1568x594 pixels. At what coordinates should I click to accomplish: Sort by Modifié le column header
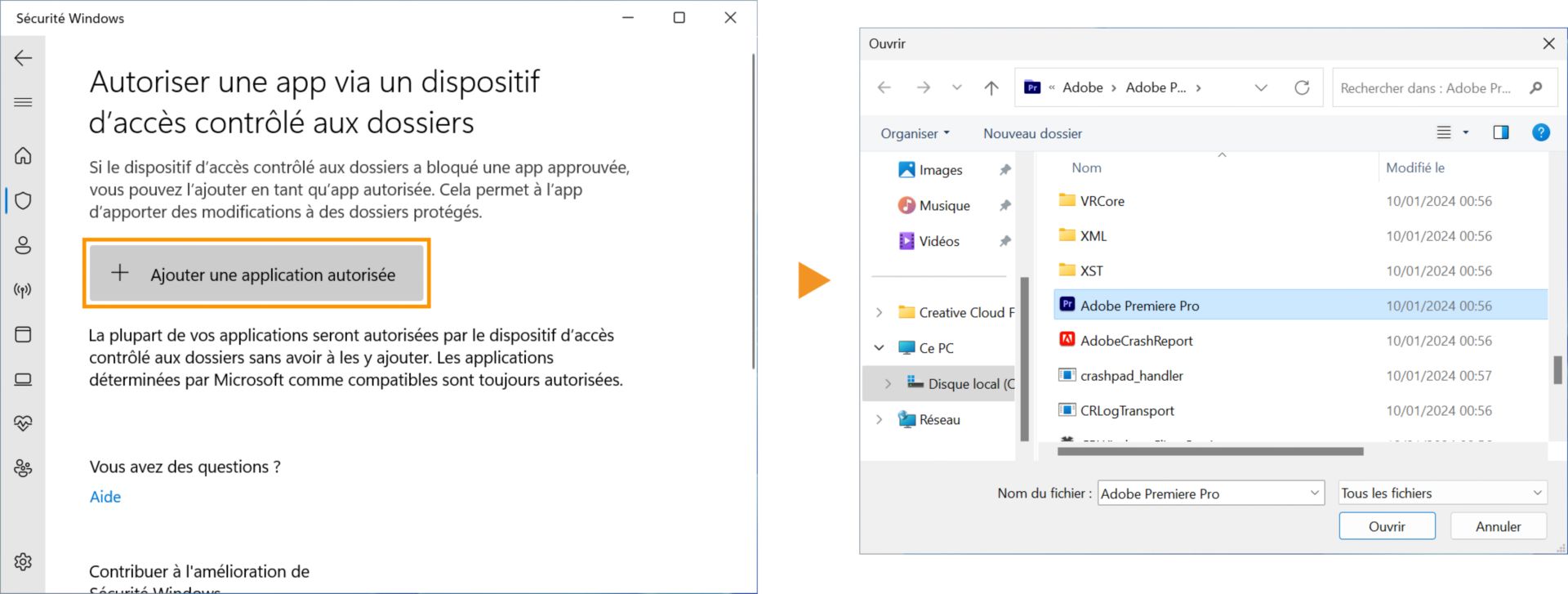[x=1414, y=167]
